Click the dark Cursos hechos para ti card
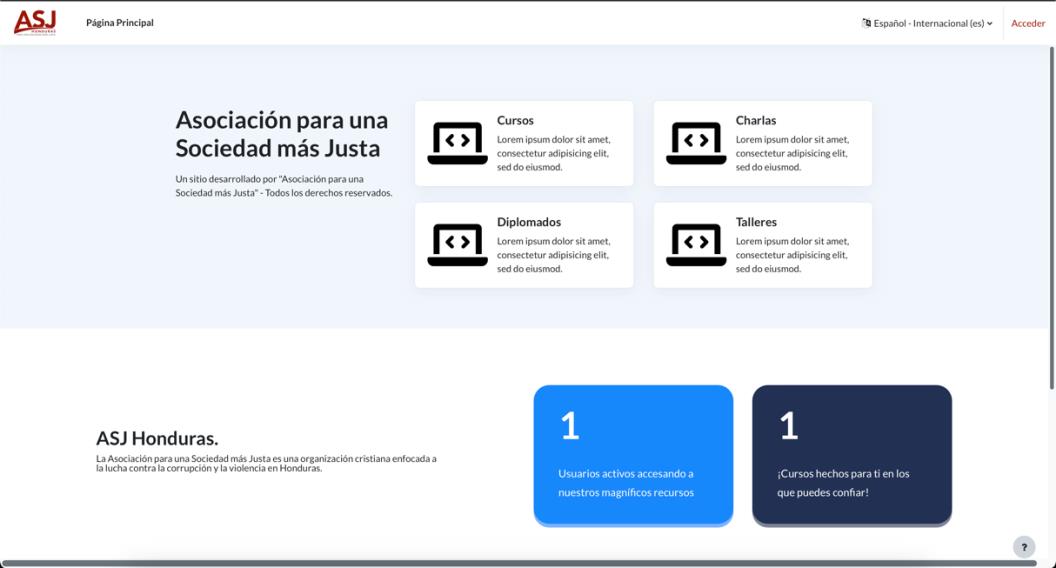 pos(852,455)
